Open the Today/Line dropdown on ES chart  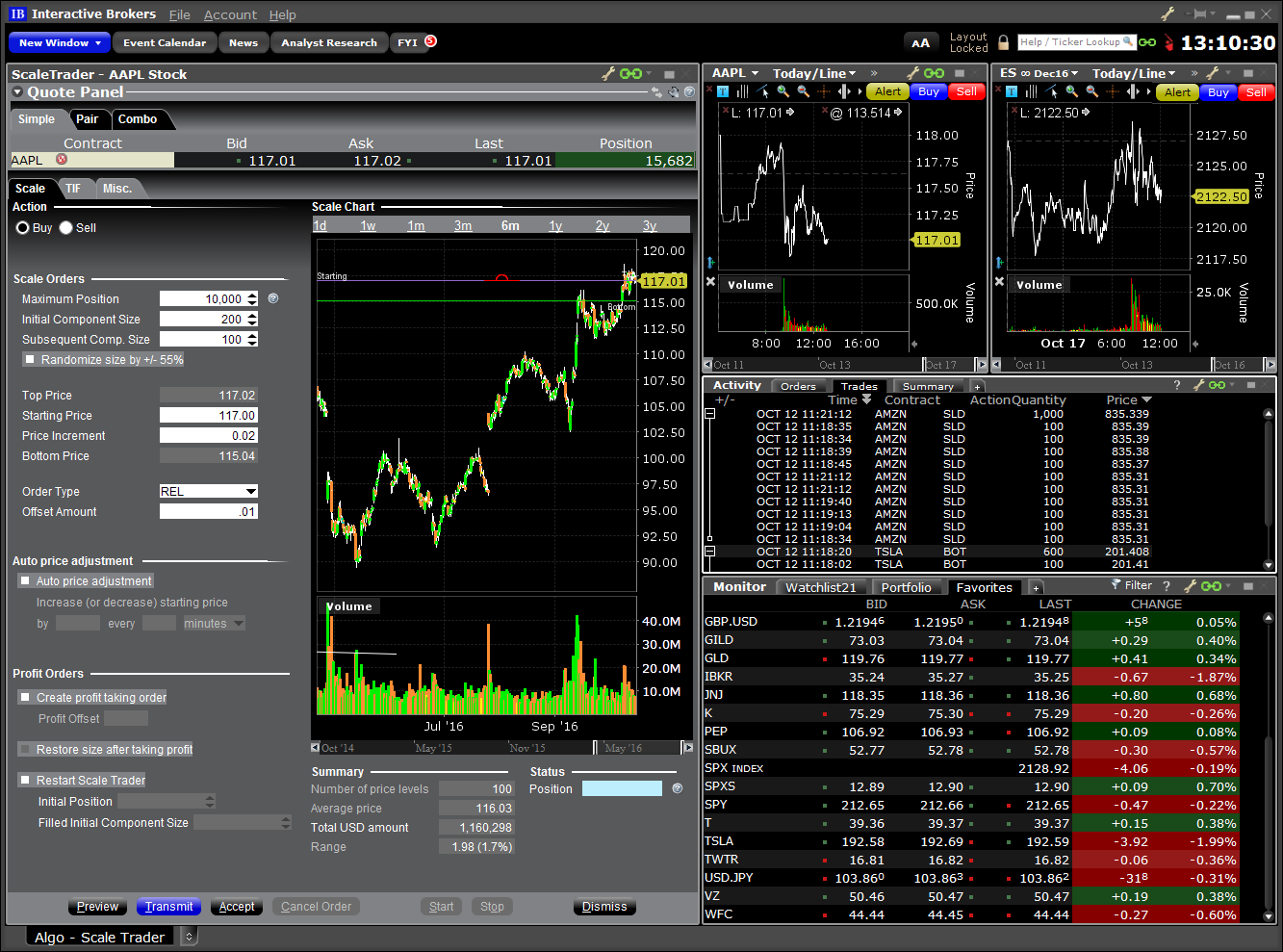point(1136,72)
